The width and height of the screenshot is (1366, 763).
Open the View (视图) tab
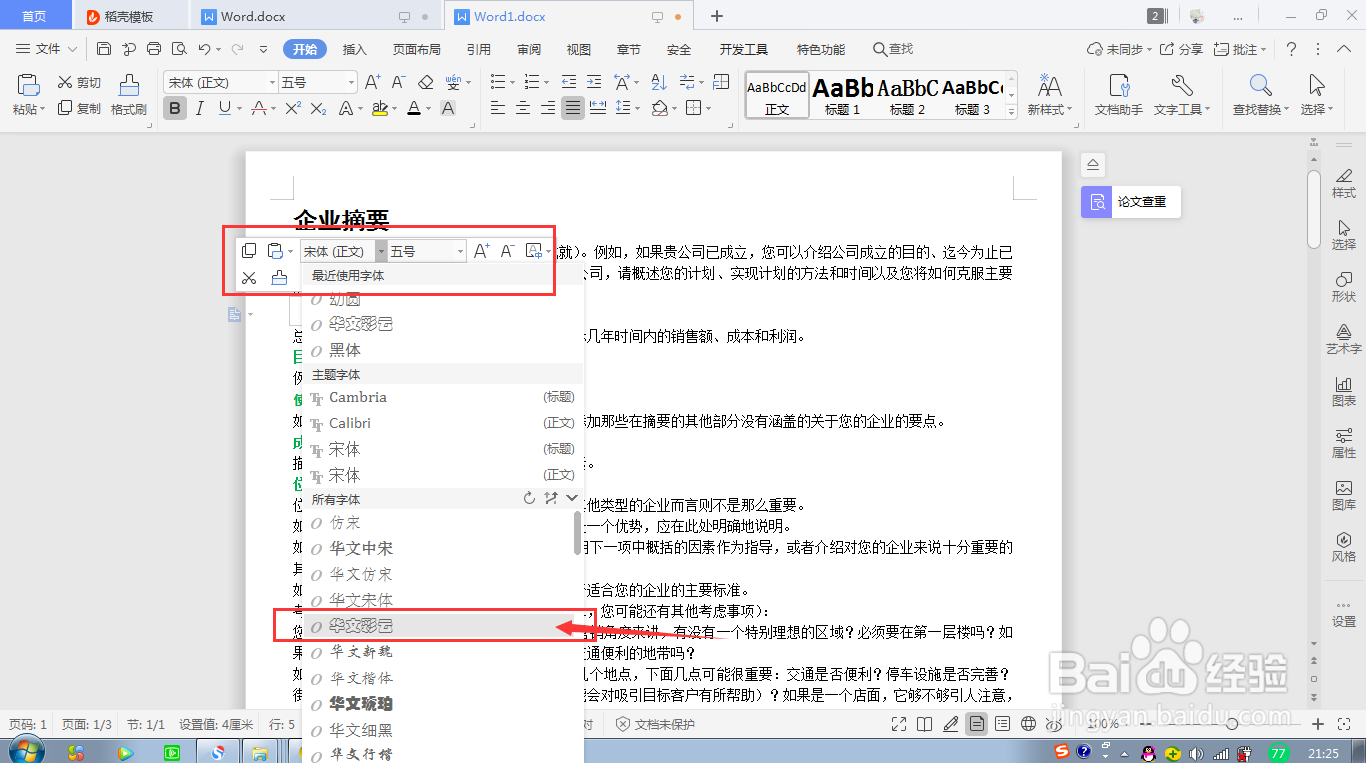[x=579, y=49]
